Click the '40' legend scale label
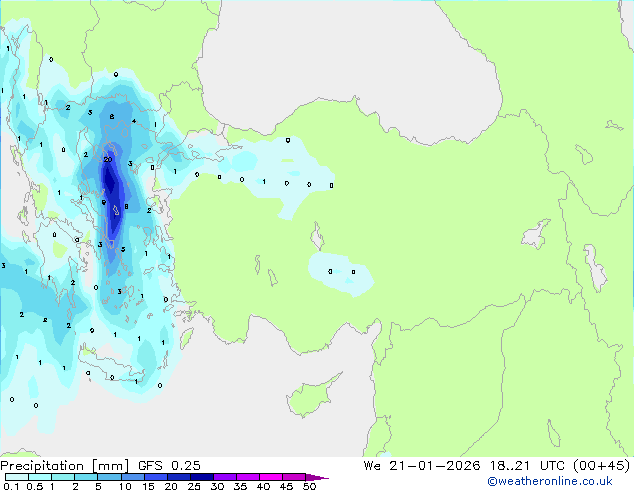The width and height of the screenshot is (634, 490). (x=263, y=486)
